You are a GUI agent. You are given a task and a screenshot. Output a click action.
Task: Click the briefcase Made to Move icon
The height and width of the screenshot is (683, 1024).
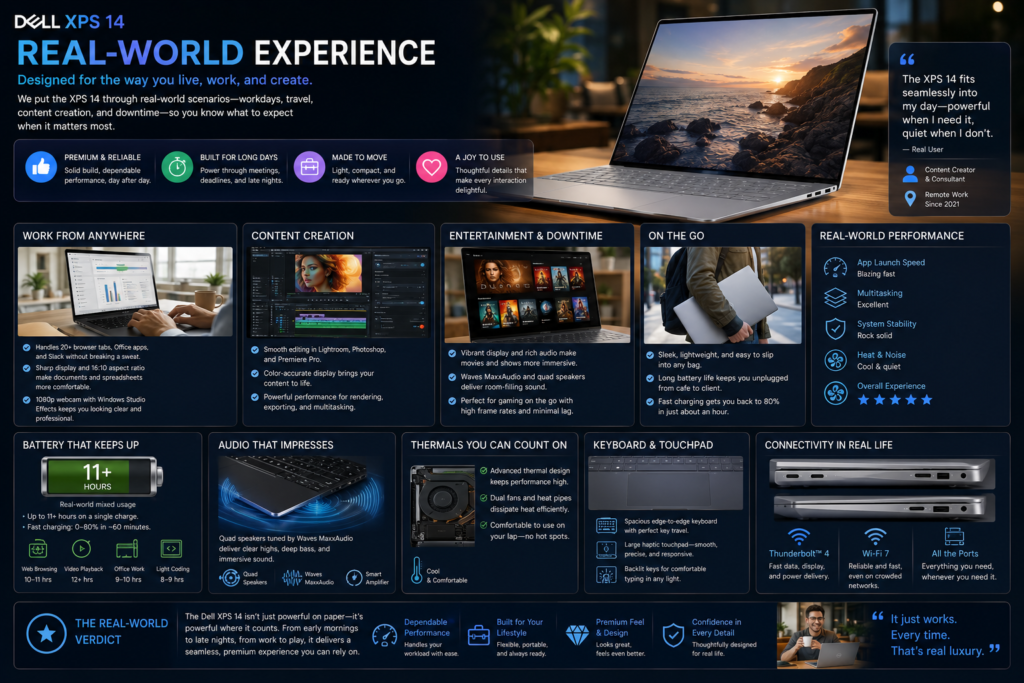click(310, 167)
